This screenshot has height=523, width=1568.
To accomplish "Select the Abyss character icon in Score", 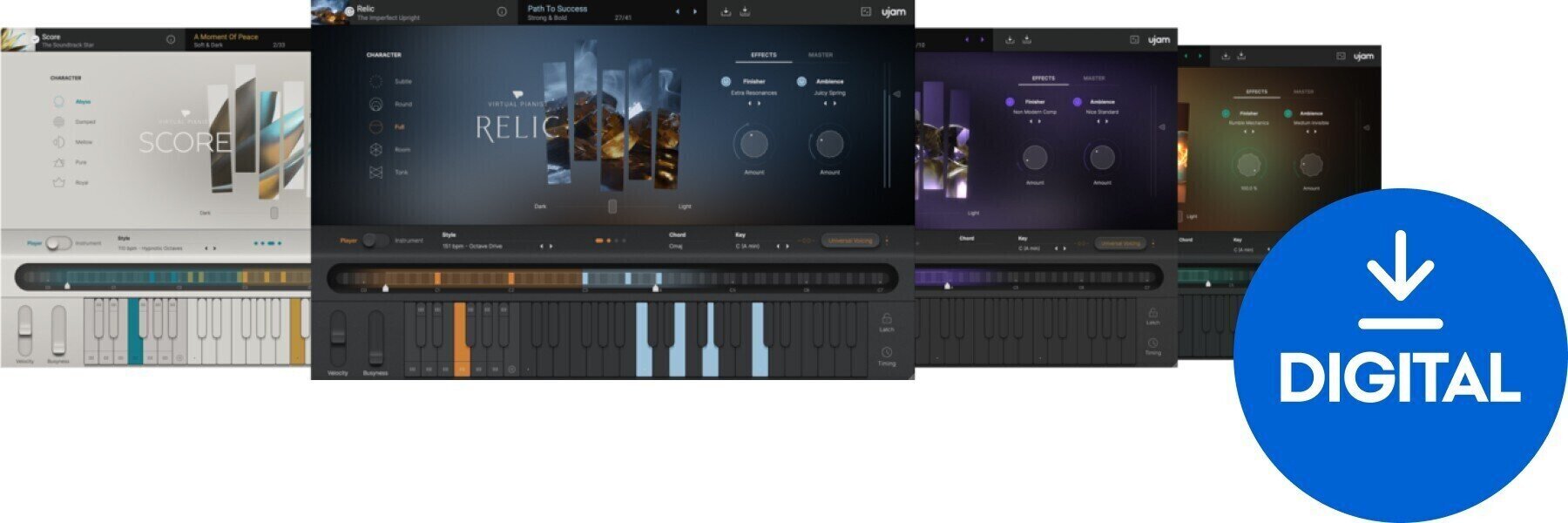I will tap(58, 102).
